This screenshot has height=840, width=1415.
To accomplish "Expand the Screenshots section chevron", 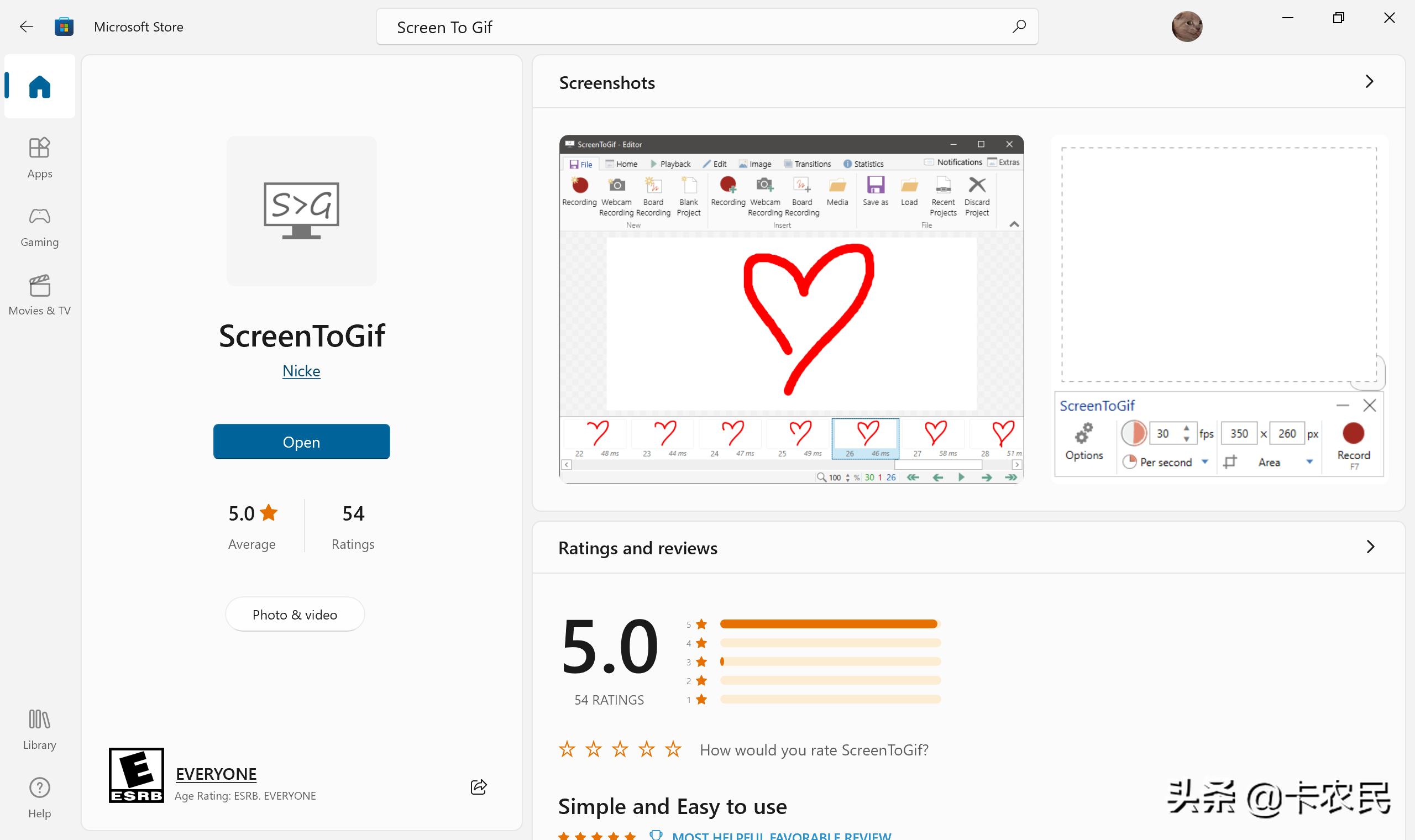I will click(x=1370, y=82).
